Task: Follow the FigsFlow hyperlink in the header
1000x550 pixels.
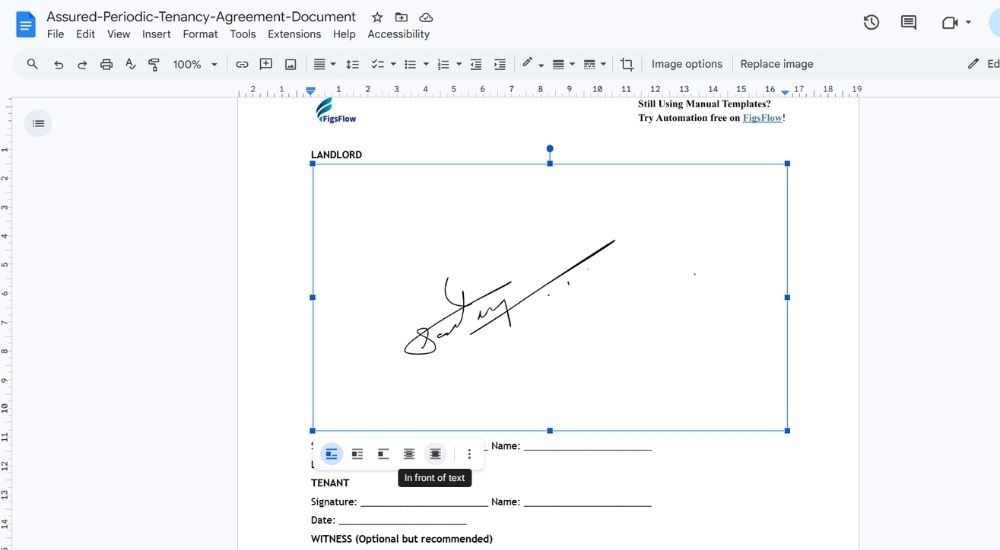Action: (x=762, y=117)
